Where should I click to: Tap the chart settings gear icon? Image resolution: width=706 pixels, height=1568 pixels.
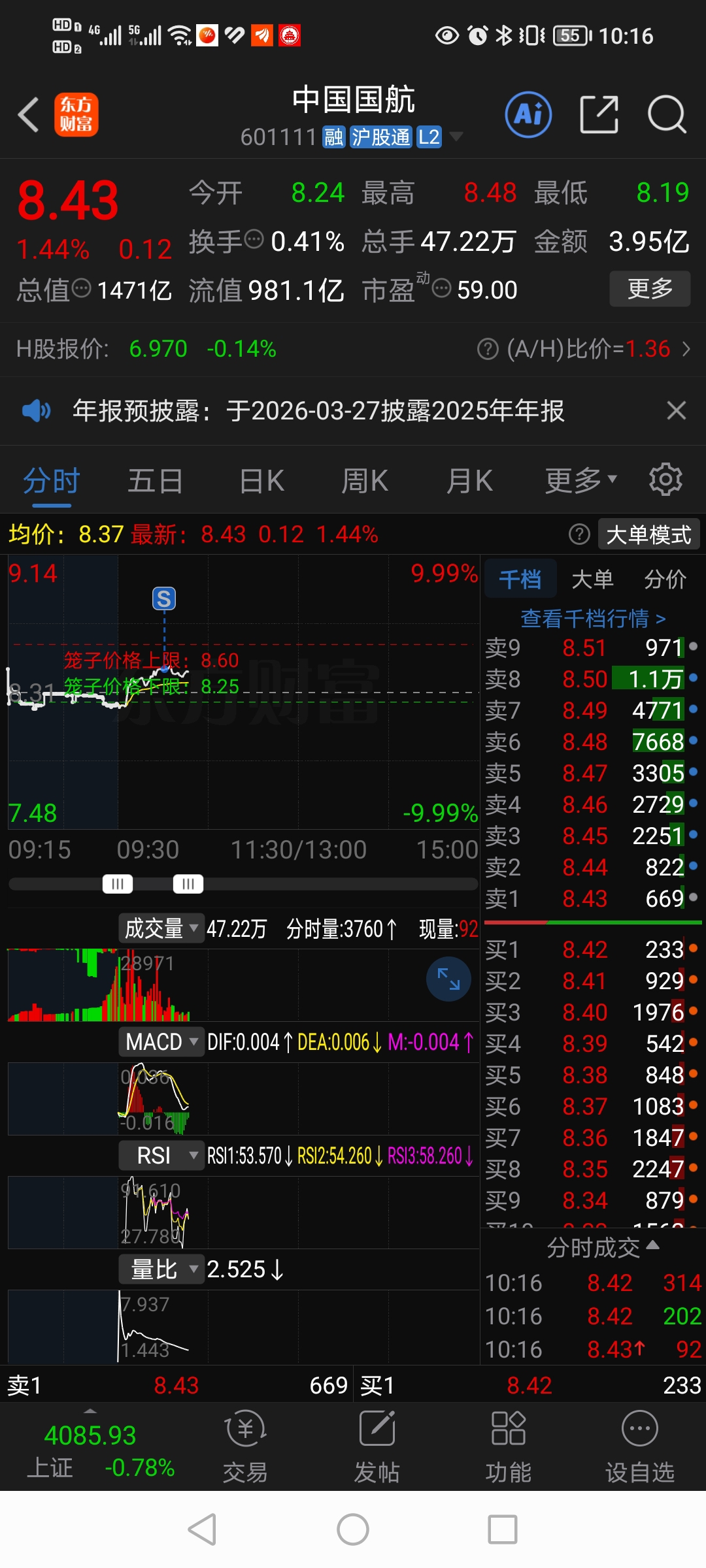[x=665, y=480]
